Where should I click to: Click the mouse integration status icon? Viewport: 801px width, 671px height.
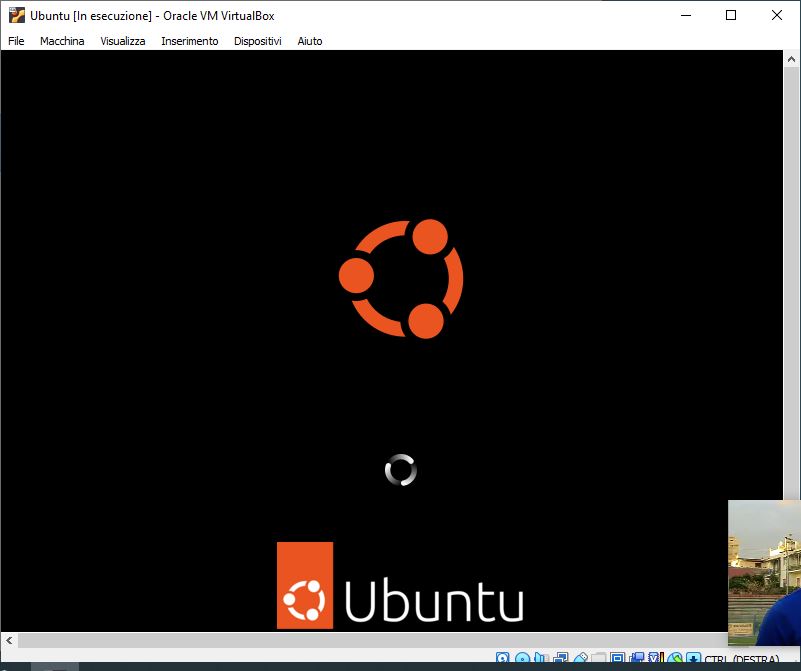tap(674, 658)
